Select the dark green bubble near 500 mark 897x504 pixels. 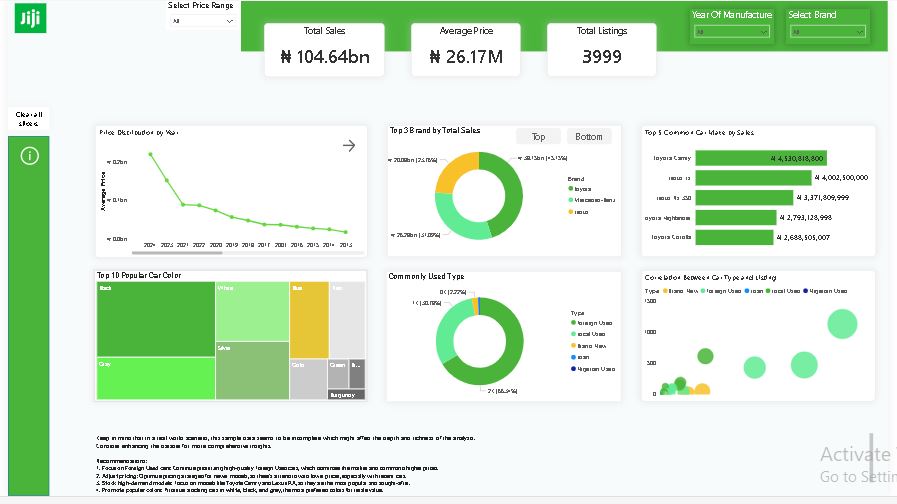coord(705,356)
